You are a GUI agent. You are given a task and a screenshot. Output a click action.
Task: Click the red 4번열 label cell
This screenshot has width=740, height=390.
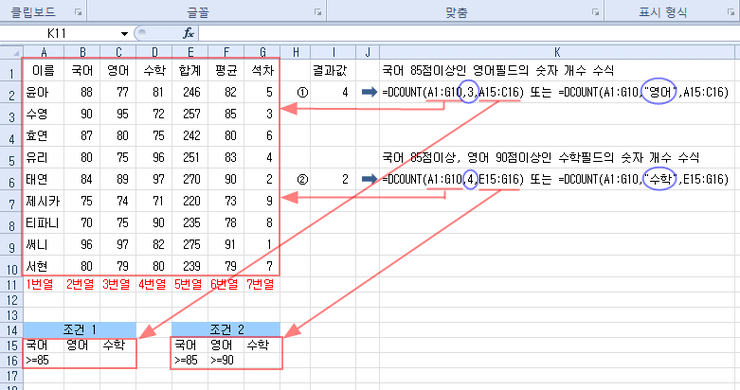(154, 284)
